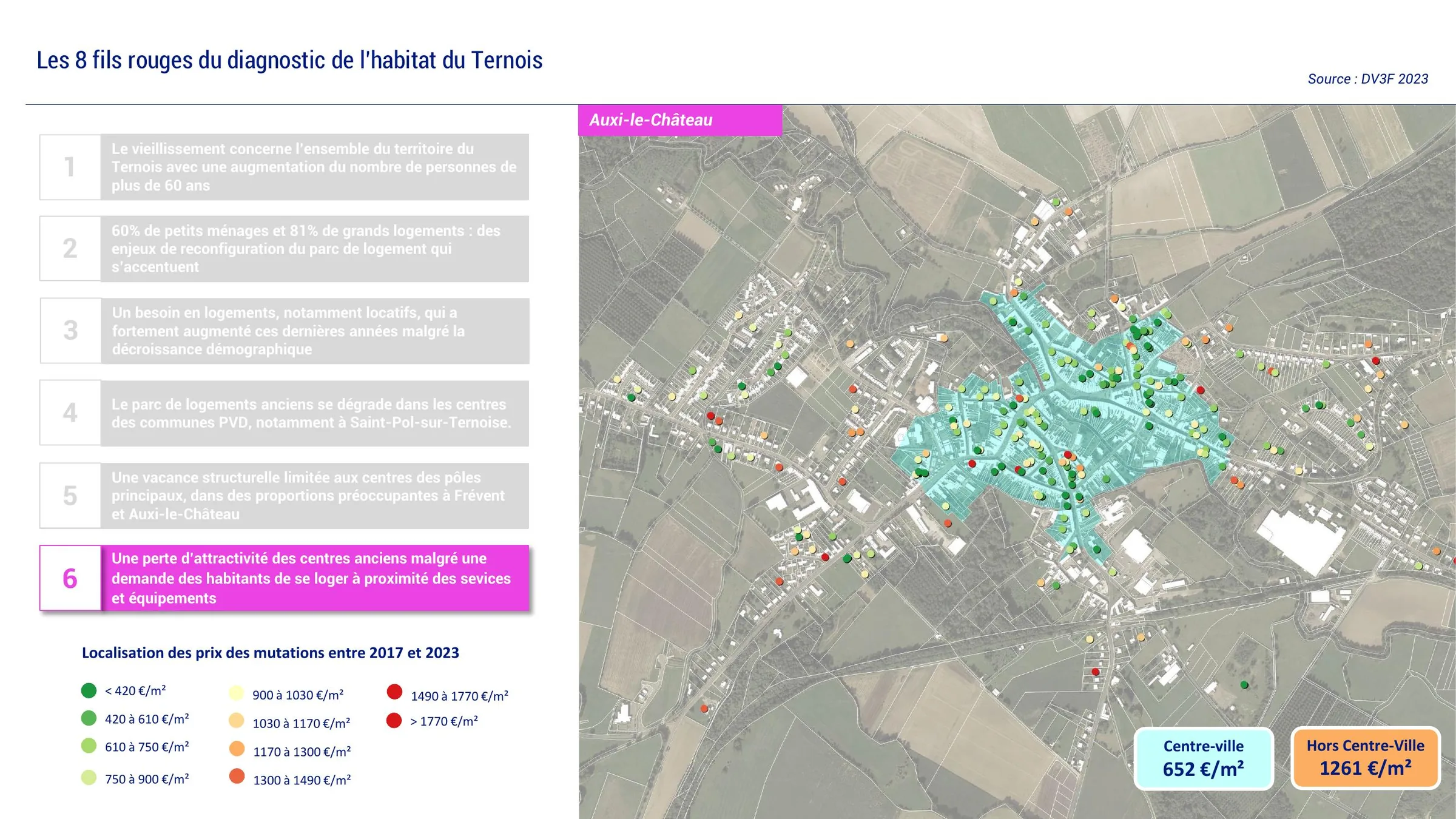The height and width of the screenshot is (819, 1456).
Task: Click the 900 à 1030 €/m² legend dot
Action: tap(237, 693)
